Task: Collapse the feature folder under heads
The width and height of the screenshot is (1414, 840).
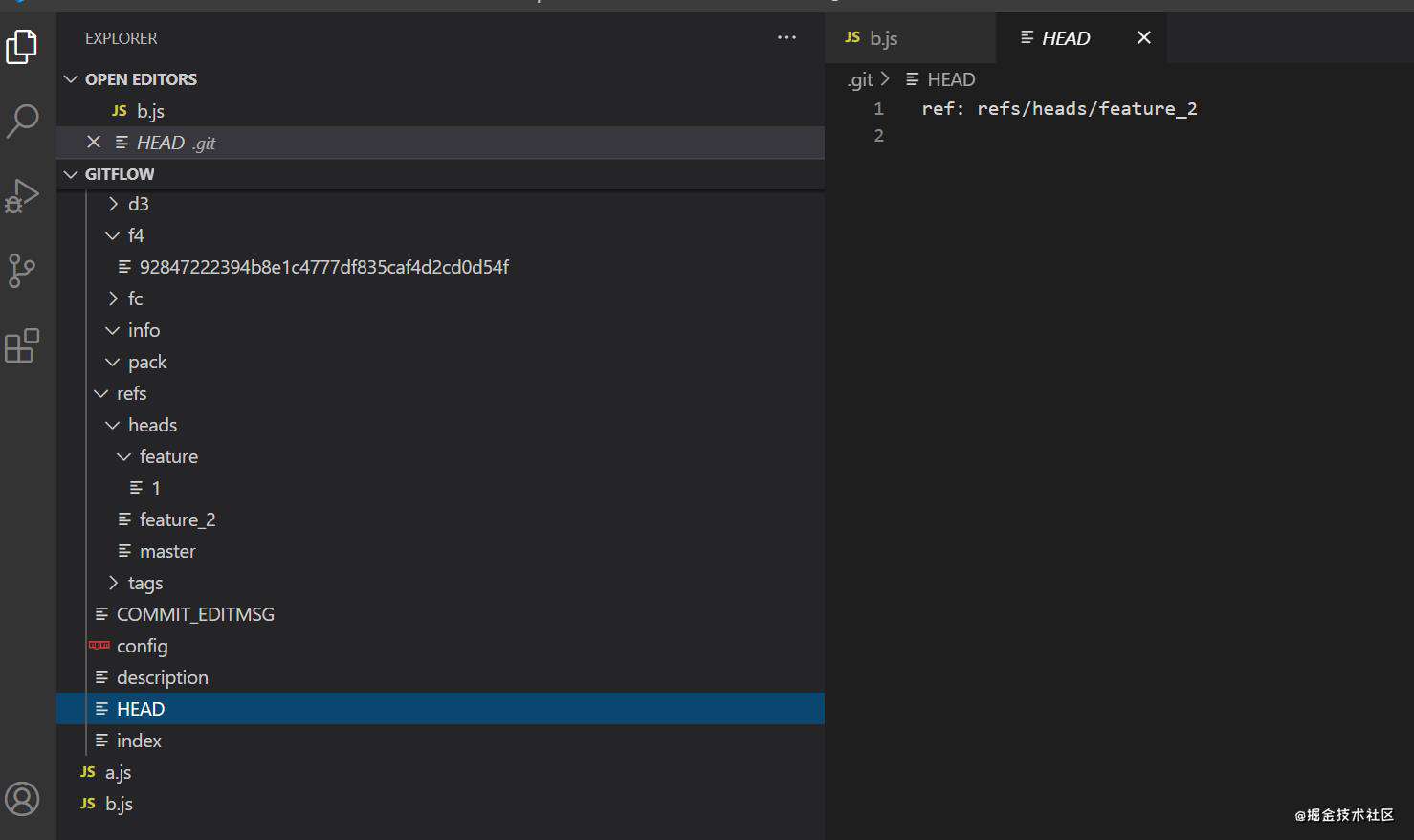Action: tap(440, 456)
